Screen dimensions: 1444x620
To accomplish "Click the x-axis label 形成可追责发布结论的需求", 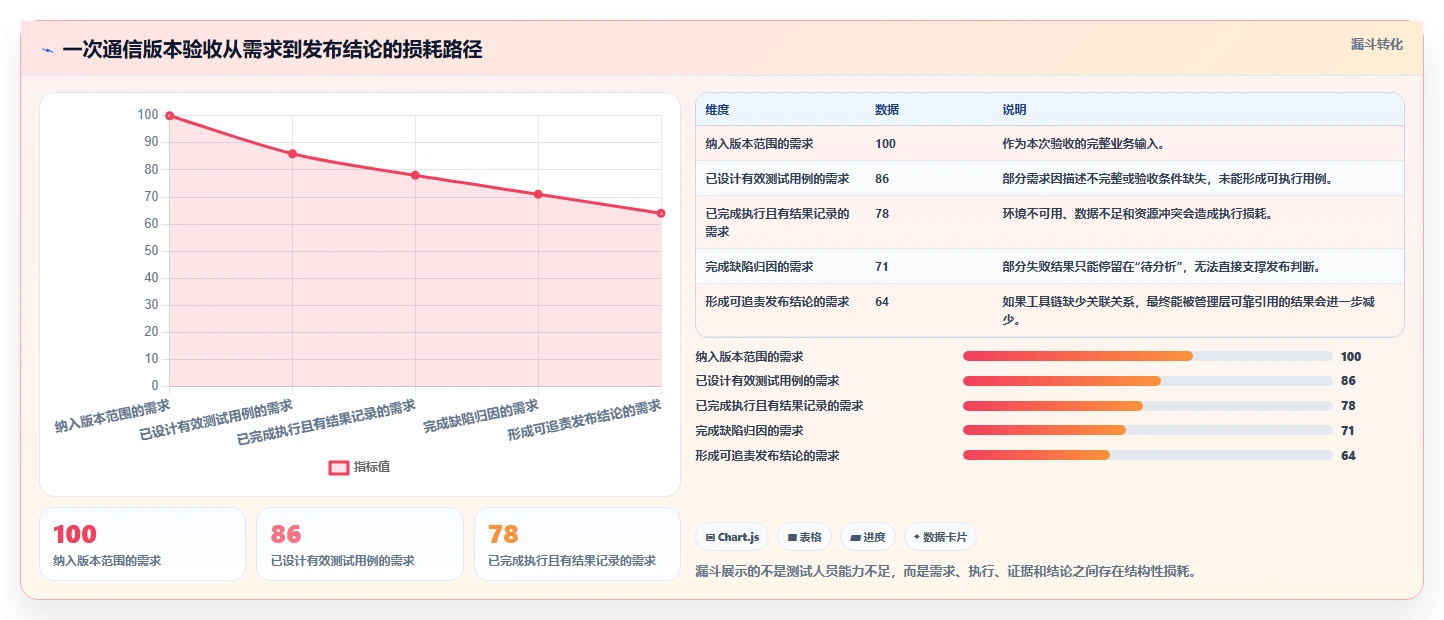I will click(585, 420).
